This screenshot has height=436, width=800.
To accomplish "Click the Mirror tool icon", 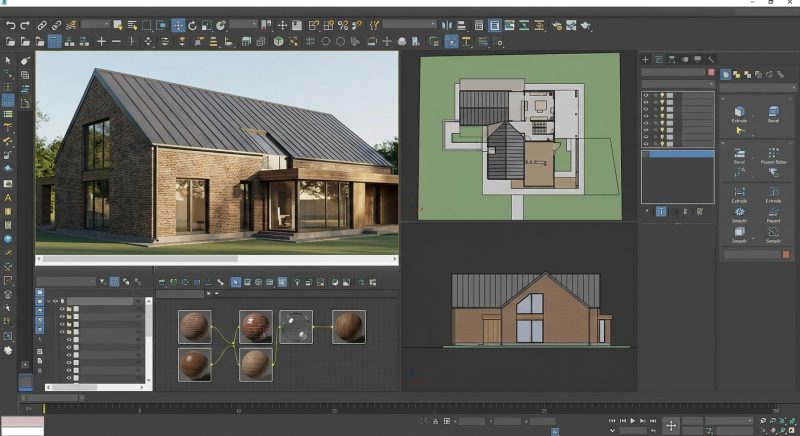I will [447, 25].
